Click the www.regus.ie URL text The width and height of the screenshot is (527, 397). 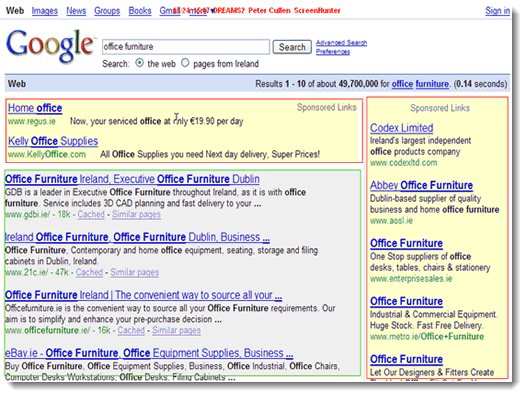[32, 121]
